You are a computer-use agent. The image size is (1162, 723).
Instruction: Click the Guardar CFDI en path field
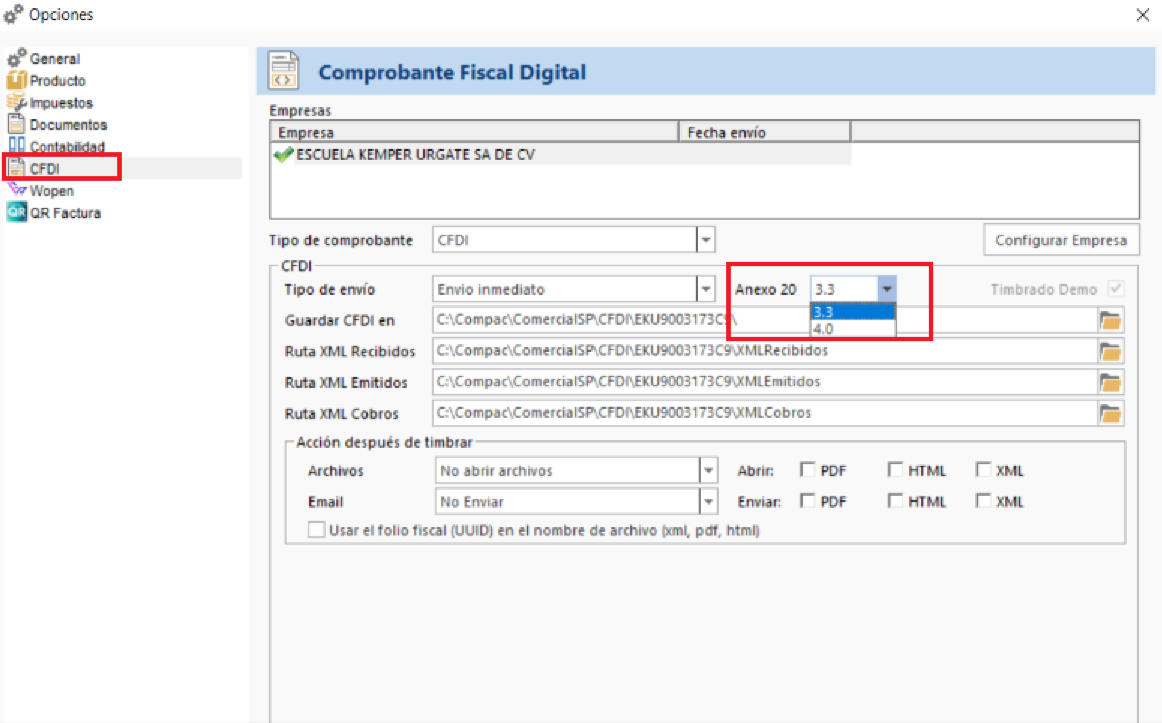pyautogui.click(x=765, y=320)
